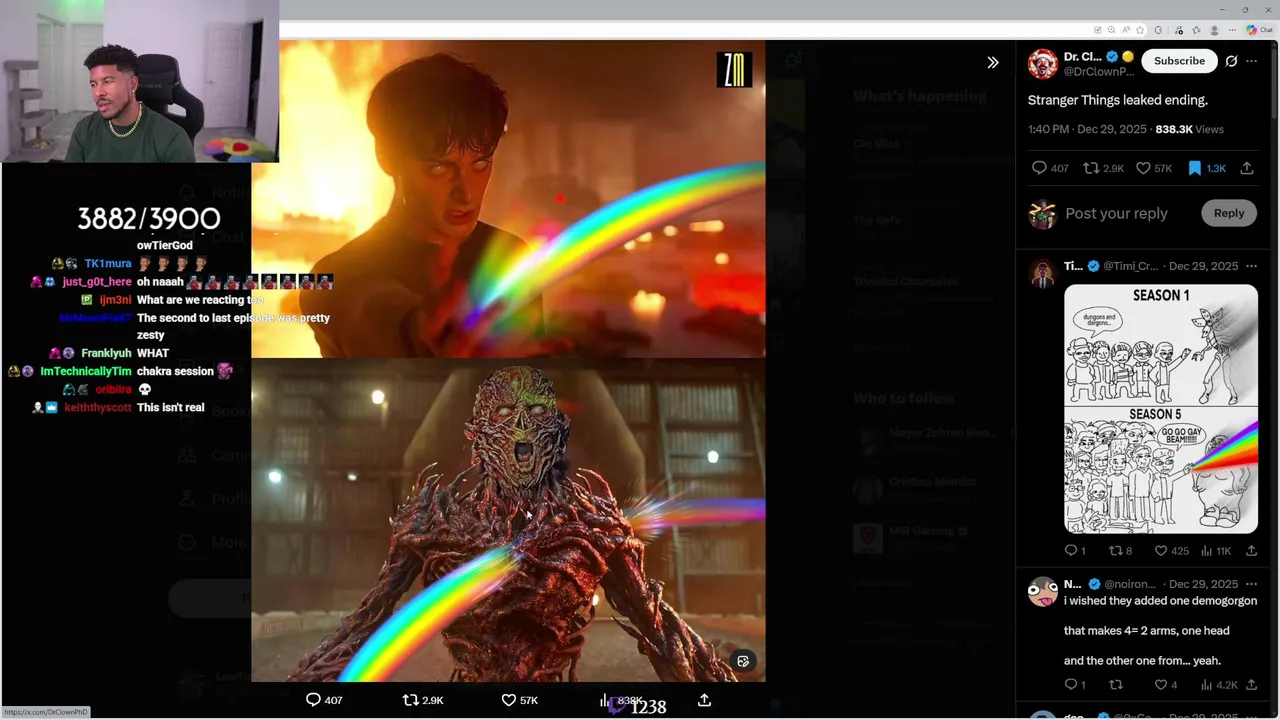Click the Vecna rainbow image in viewer
The height and width of the screenshot is (720, 1280).
[508, 520]
